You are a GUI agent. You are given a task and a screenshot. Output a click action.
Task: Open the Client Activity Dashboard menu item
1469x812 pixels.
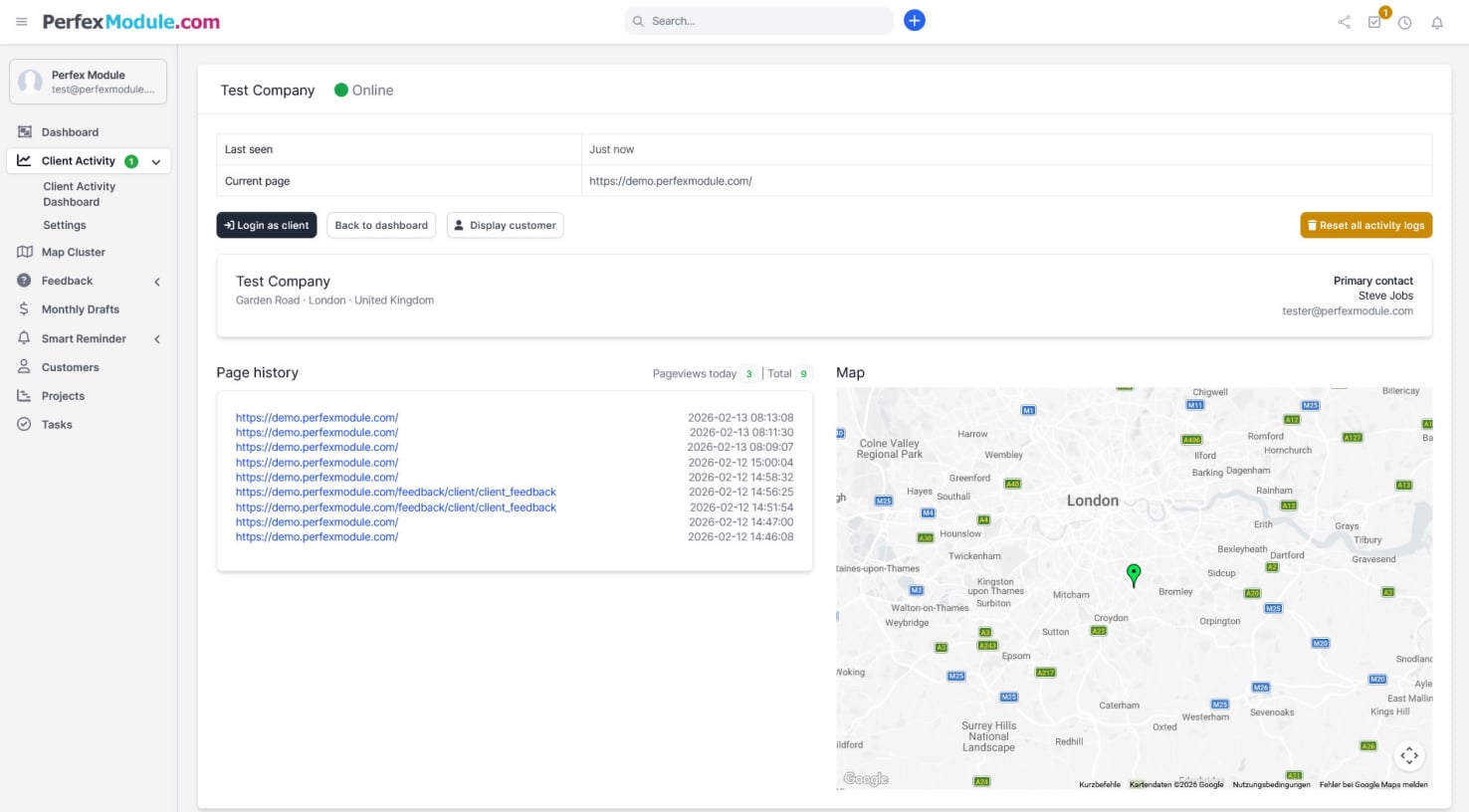pos(79,193)
